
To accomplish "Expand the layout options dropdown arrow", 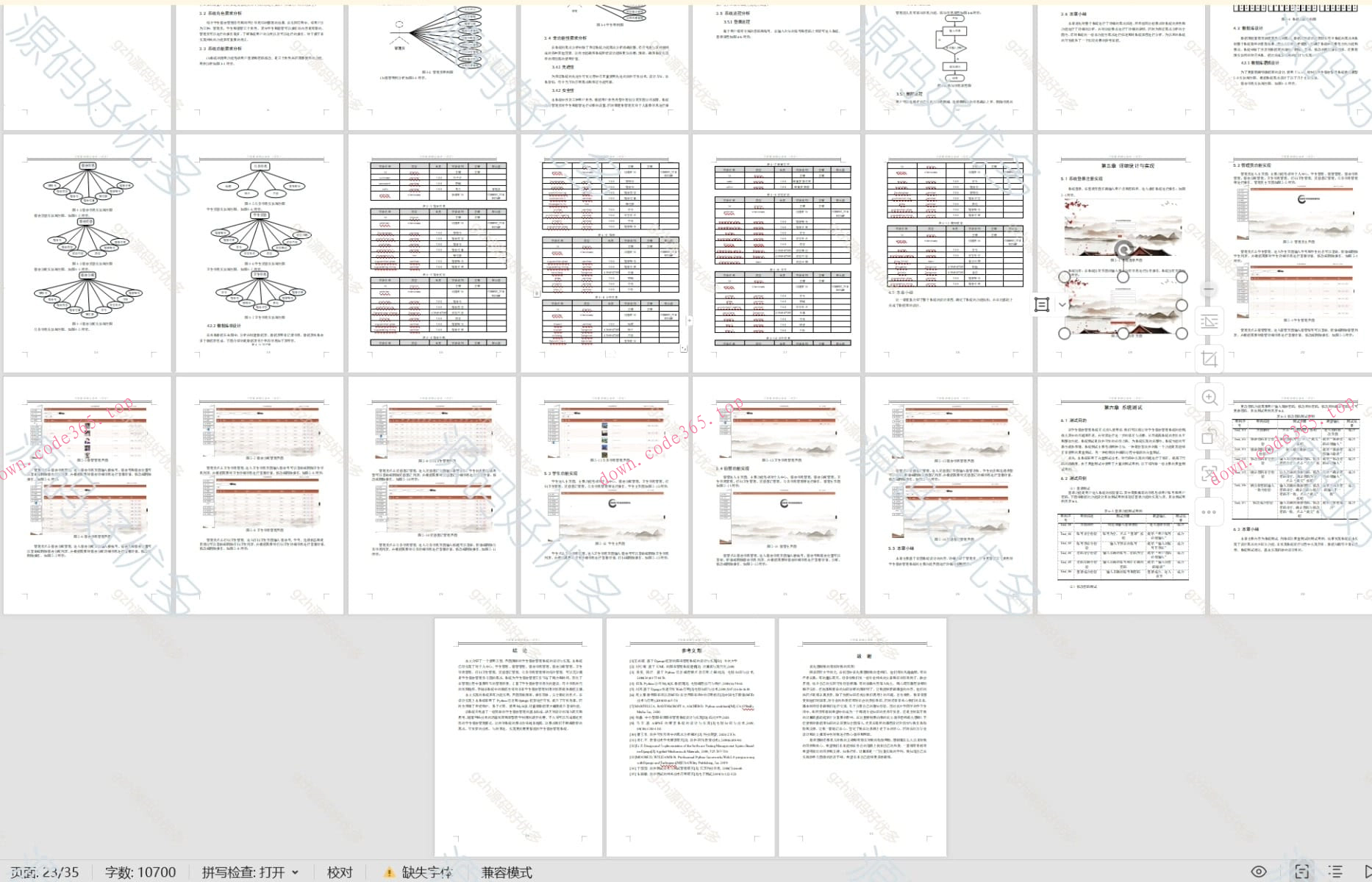I will (x=1062, y=304).
